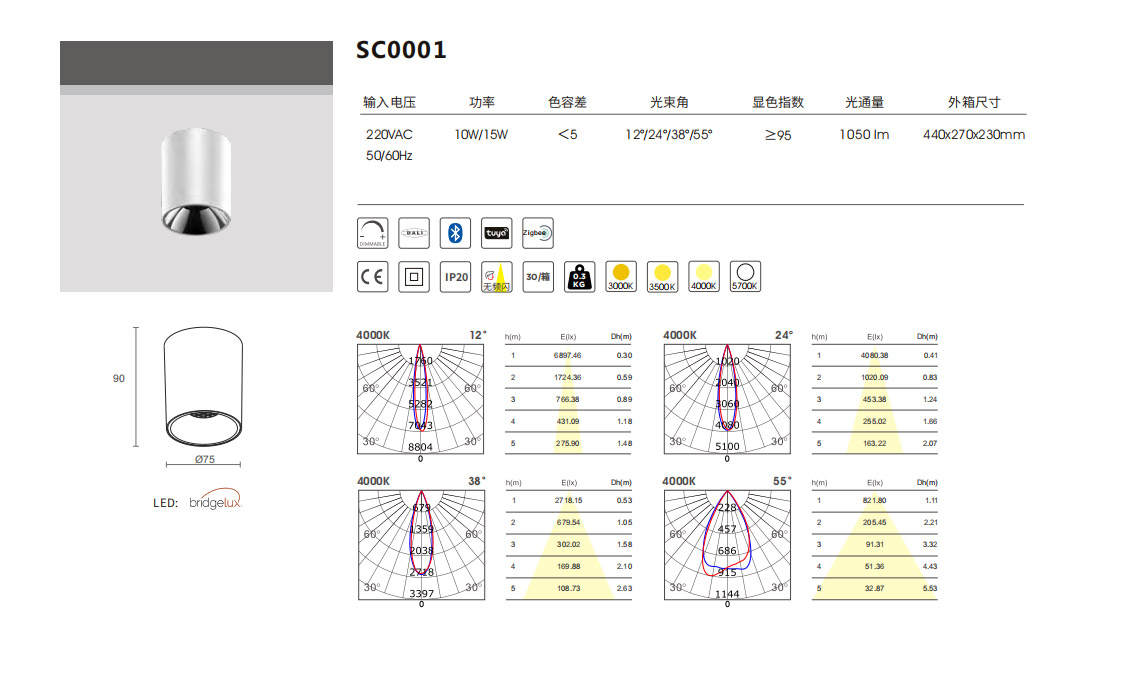Click the 30/箱 packing quantity icon

click(538, 277)
